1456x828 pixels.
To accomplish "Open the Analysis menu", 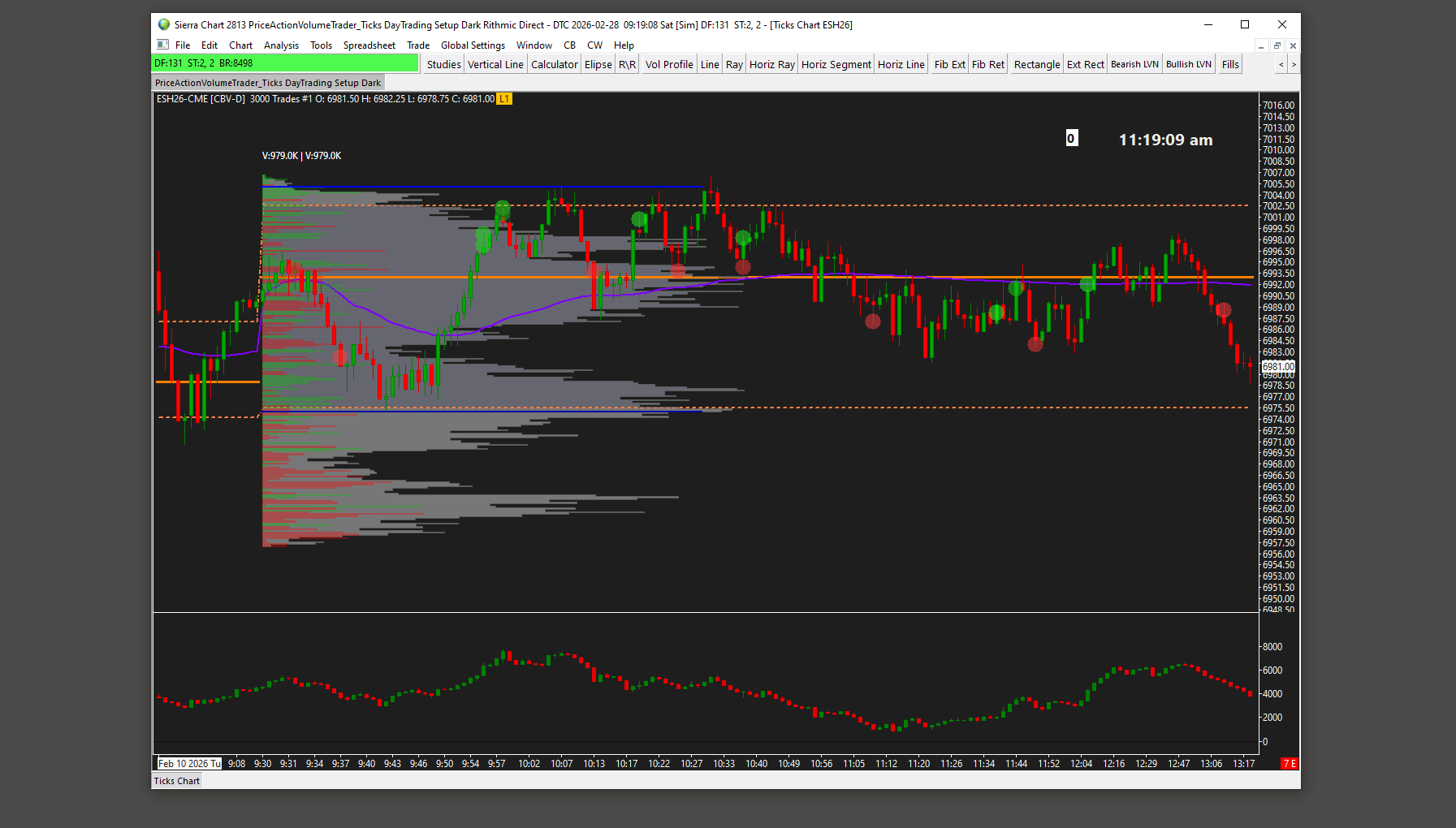I will pos(281,45).
